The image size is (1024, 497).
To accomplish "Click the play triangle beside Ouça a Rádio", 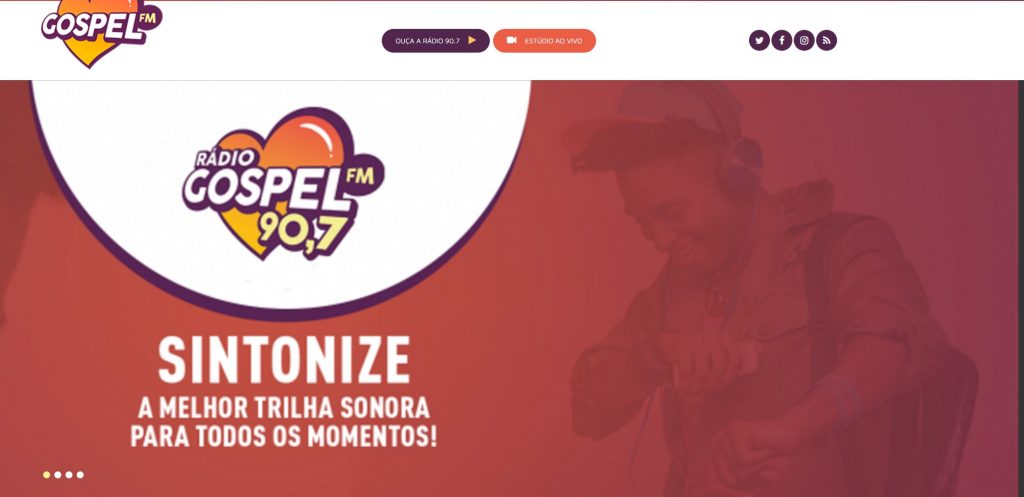I will [x=472, y=40].
